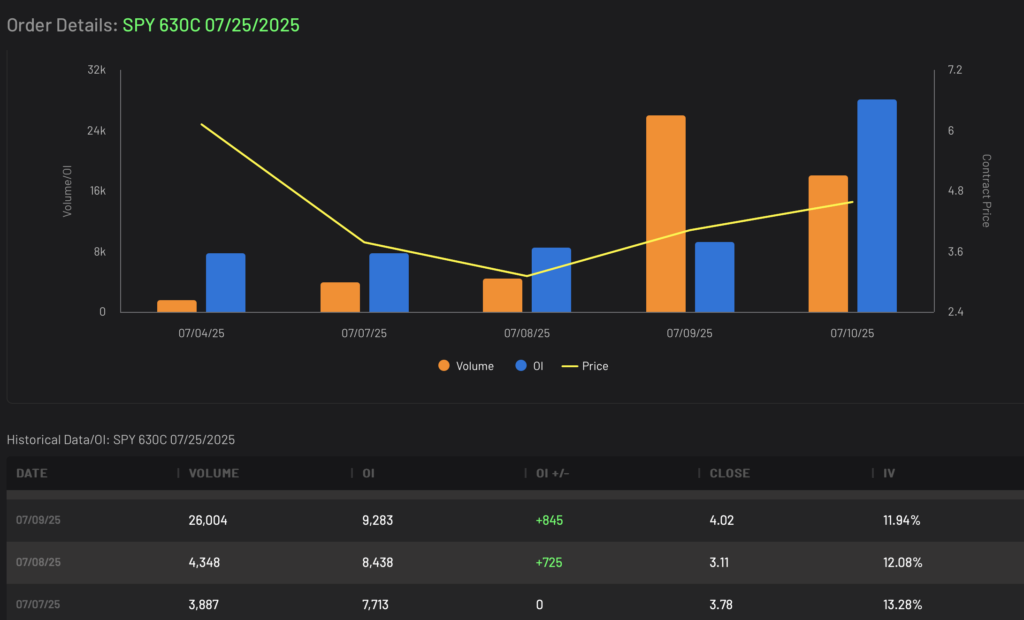Select the 07/09/25 date cell in table
The image size is (1024, 620).
click(x=38, y=520)
